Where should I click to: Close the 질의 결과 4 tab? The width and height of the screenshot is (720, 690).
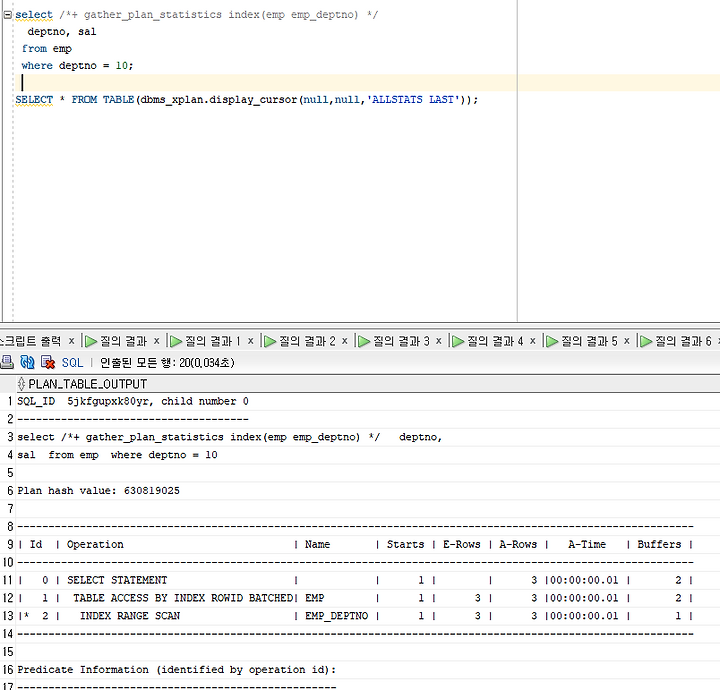click(533, 341)
